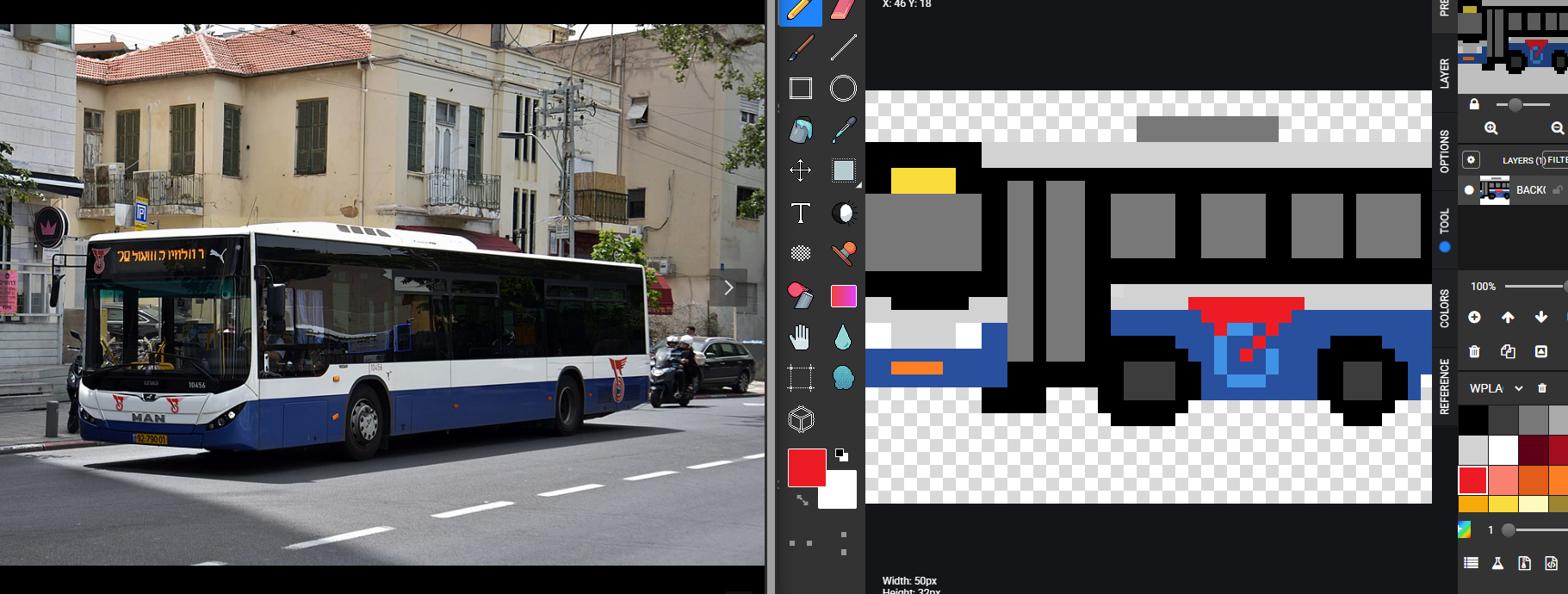Select the Background layer thumbnail

pos(1495,189)
